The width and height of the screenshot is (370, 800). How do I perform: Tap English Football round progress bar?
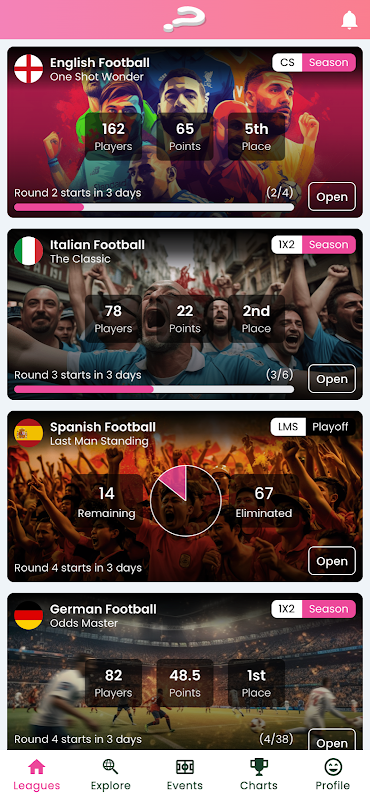(154, 207)
